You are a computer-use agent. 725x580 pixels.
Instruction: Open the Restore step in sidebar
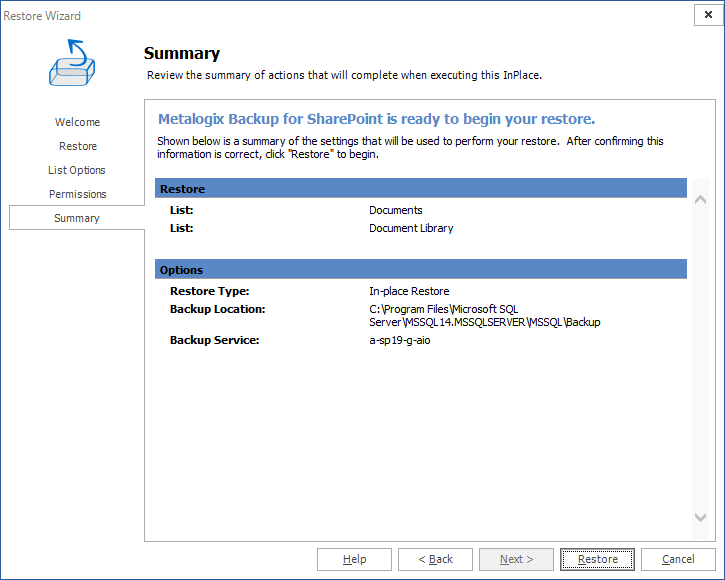pos(77,146)
